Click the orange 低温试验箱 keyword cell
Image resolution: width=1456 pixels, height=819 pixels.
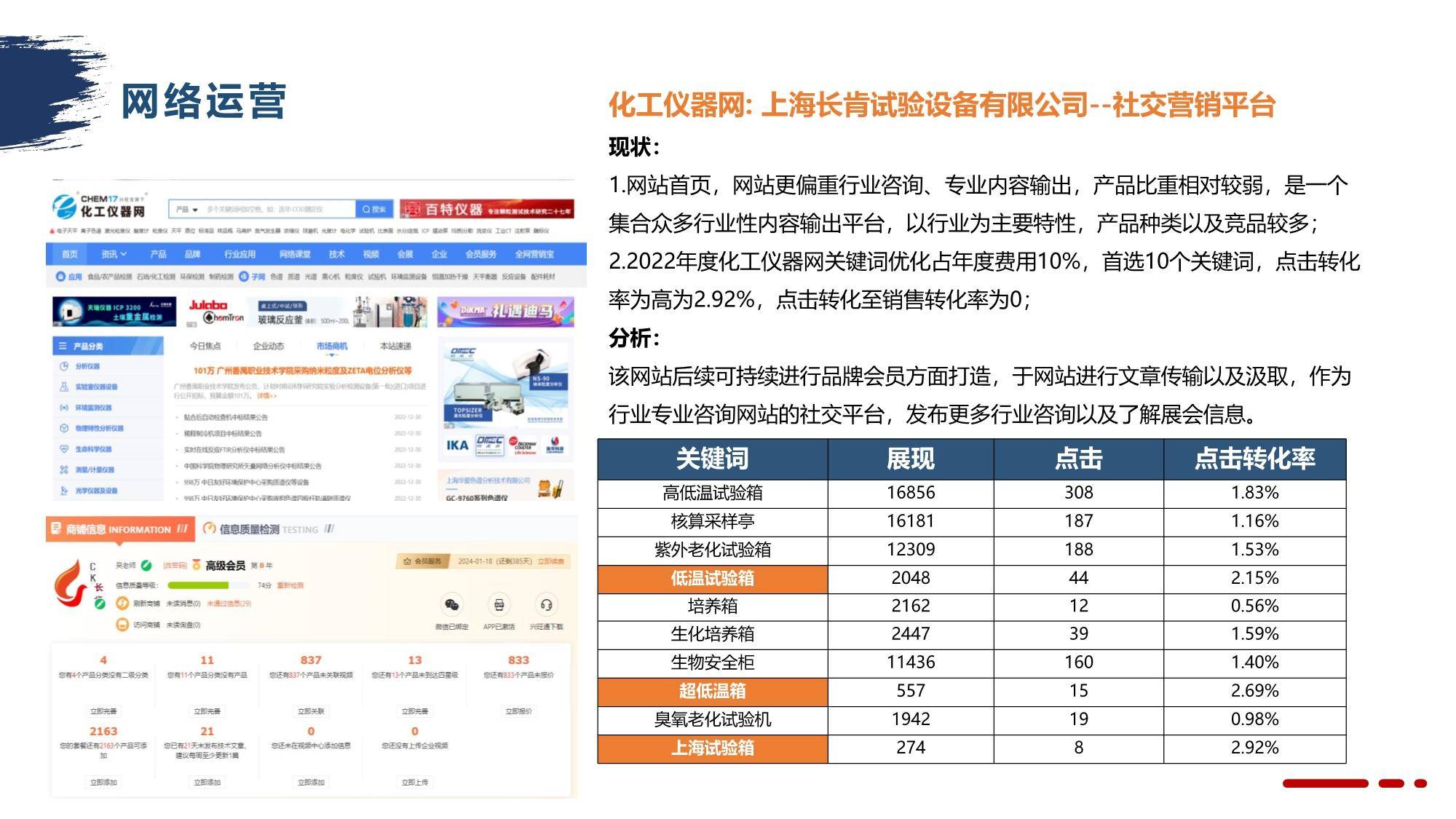[713, 579]
